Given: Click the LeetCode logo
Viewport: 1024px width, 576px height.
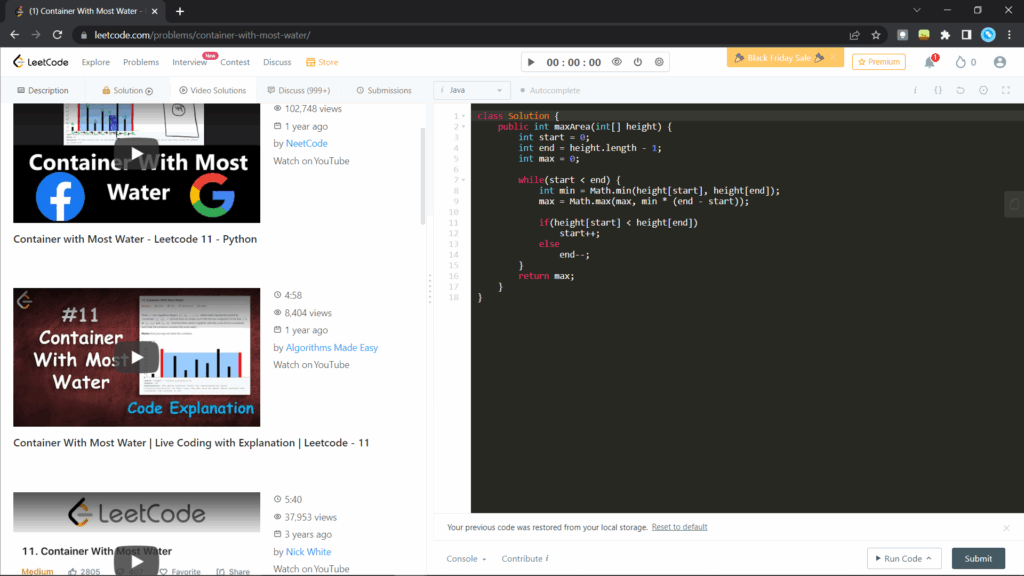Looking at the screenshot, I should coord(40,62).
